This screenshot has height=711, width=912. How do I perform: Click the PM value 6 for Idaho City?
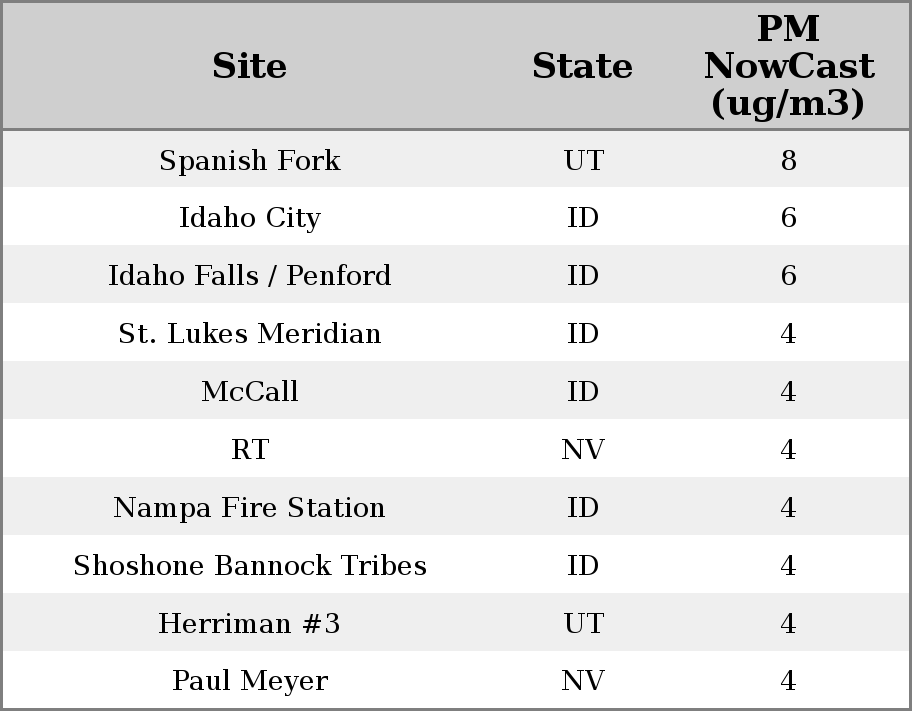[x=788, y=218]
